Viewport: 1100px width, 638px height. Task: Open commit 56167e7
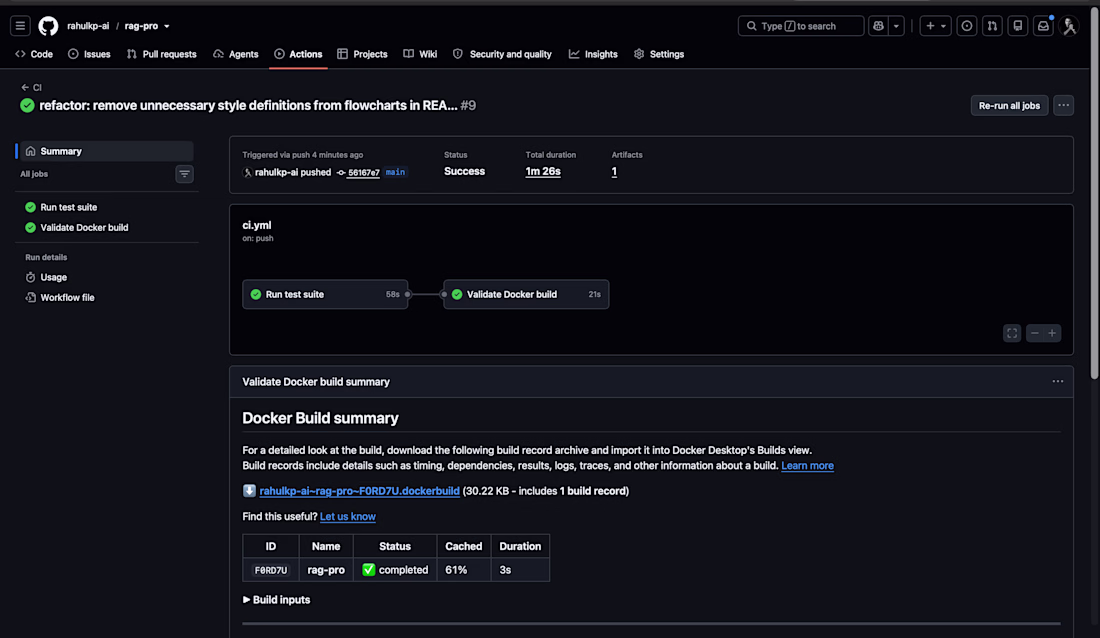(x=363, y=173)
